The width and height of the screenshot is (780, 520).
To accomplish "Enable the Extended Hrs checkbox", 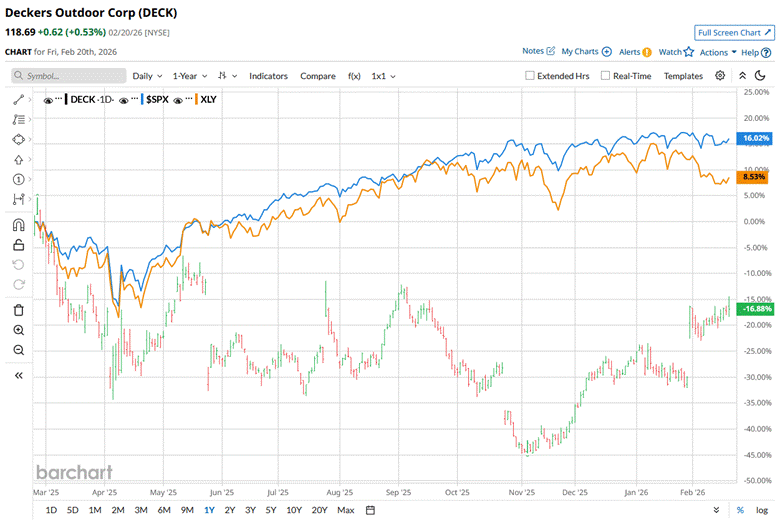I will (x=530, y=76).
